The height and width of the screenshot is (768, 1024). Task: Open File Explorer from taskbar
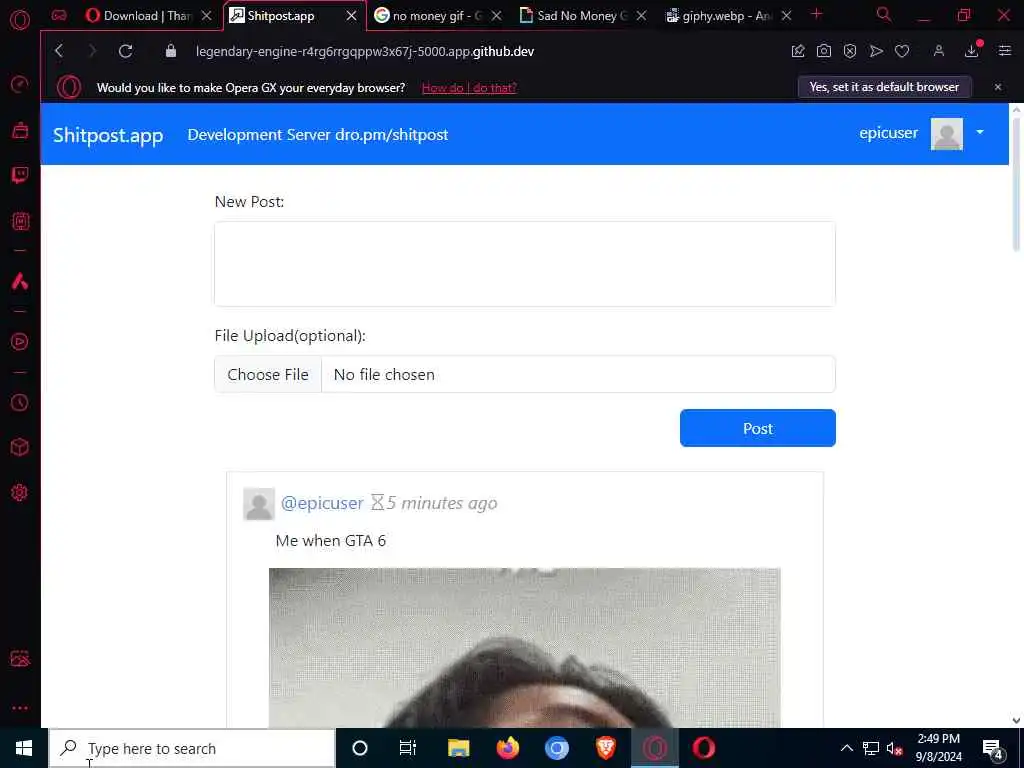pos(458,748)
